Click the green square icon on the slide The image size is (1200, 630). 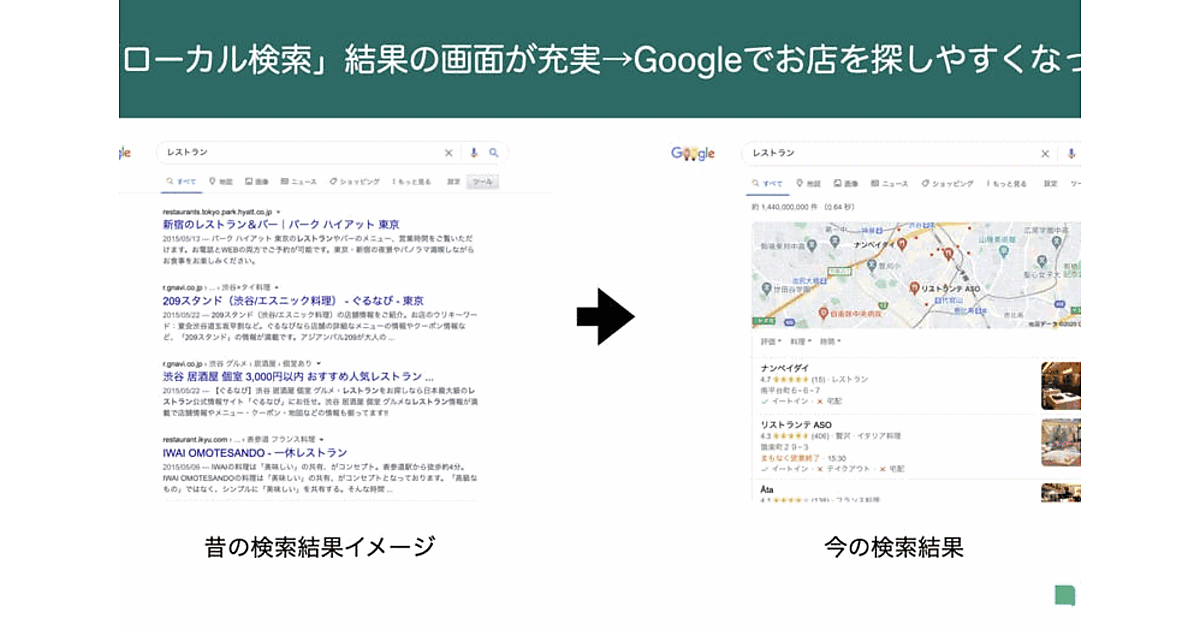pos(1065,595)
